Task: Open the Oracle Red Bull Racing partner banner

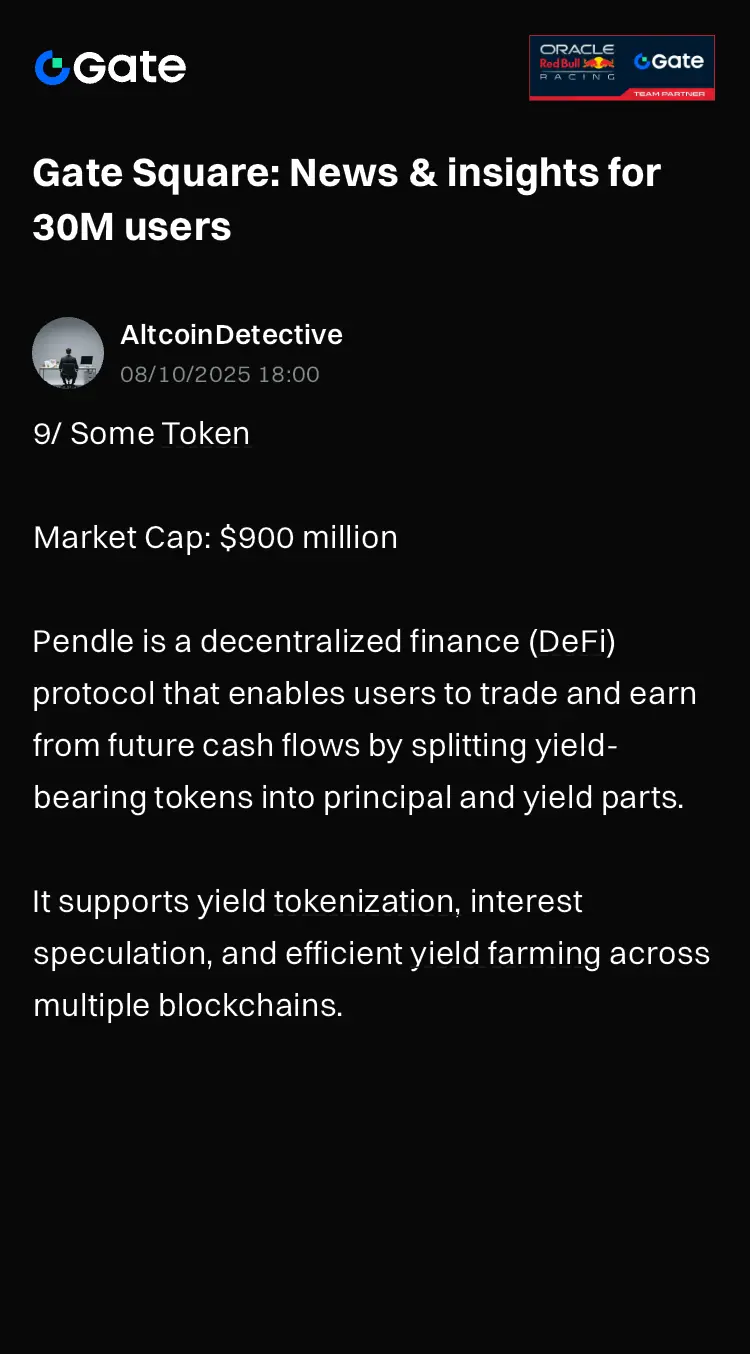Action: tap(622, 68)
